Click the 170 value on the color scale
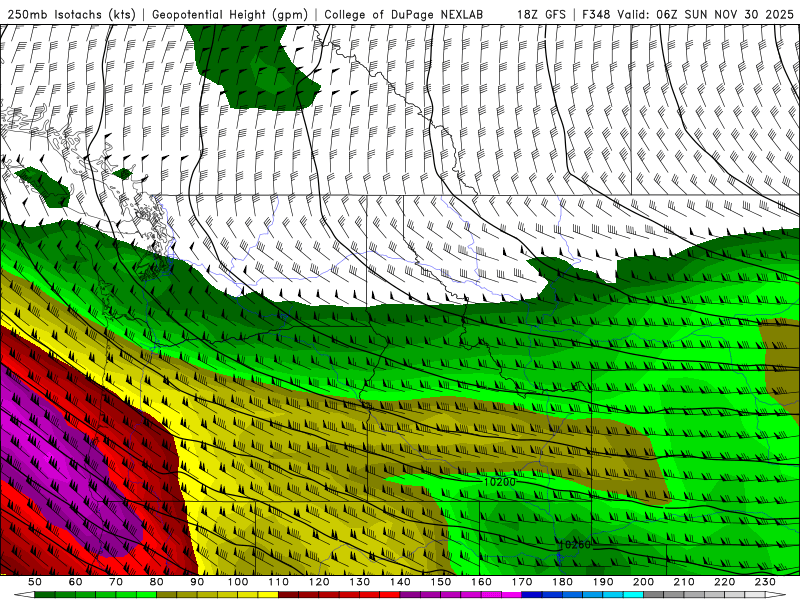800x600 pixels. 522,582
